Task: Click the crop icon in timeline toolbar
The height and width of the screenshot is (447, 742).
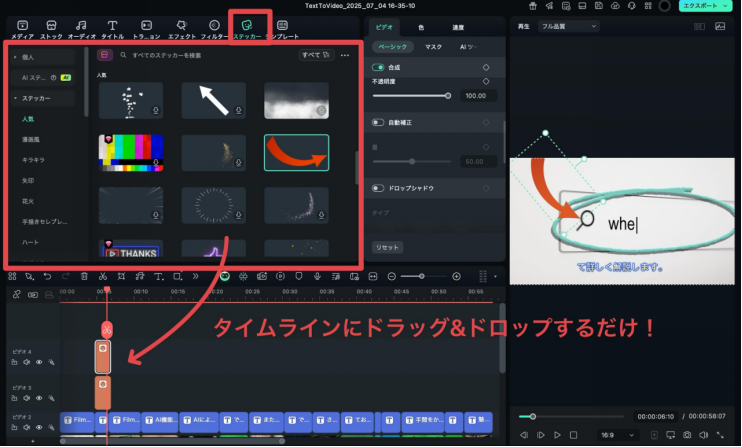Action: point(122,276)
